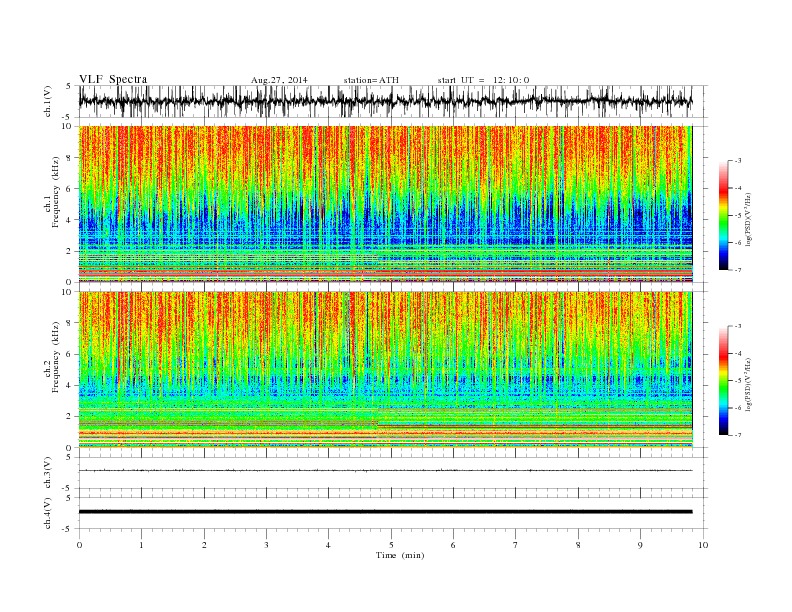Select the "start UT = 12:10:0" text

click(x=483, y=80)
